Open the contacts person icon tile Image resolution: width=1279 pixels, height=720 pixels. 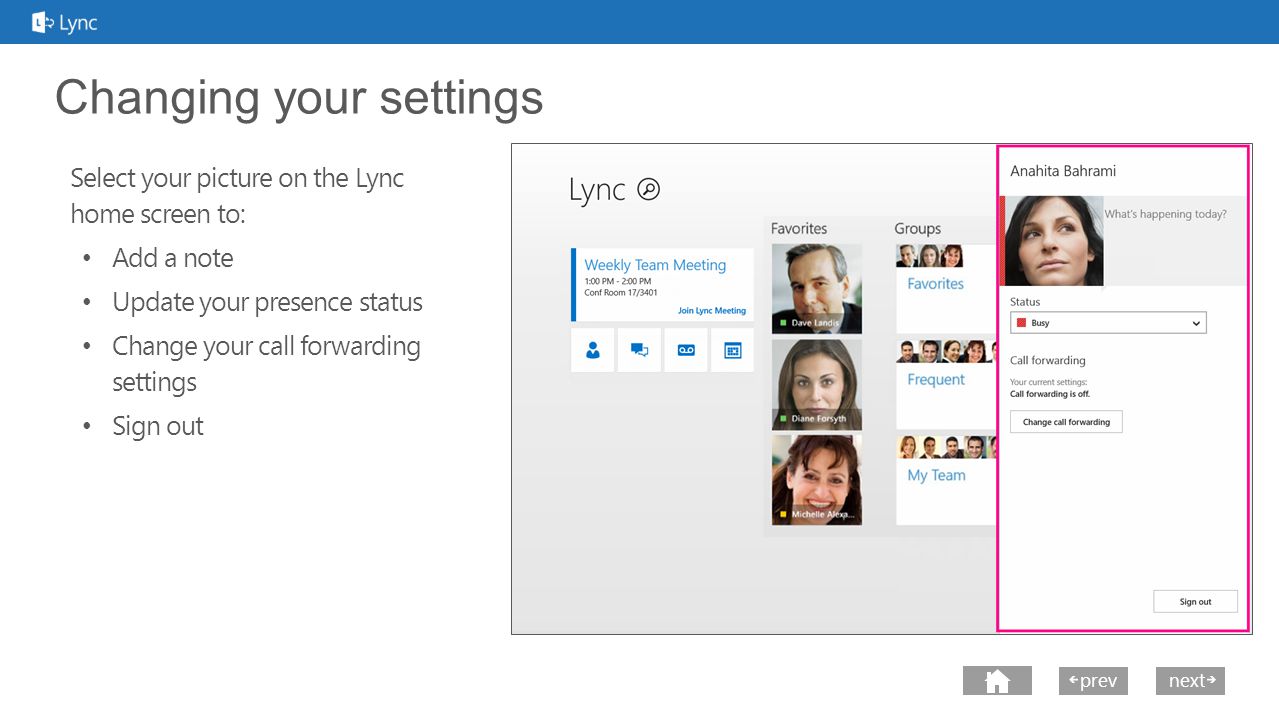(x=593, y=350)
